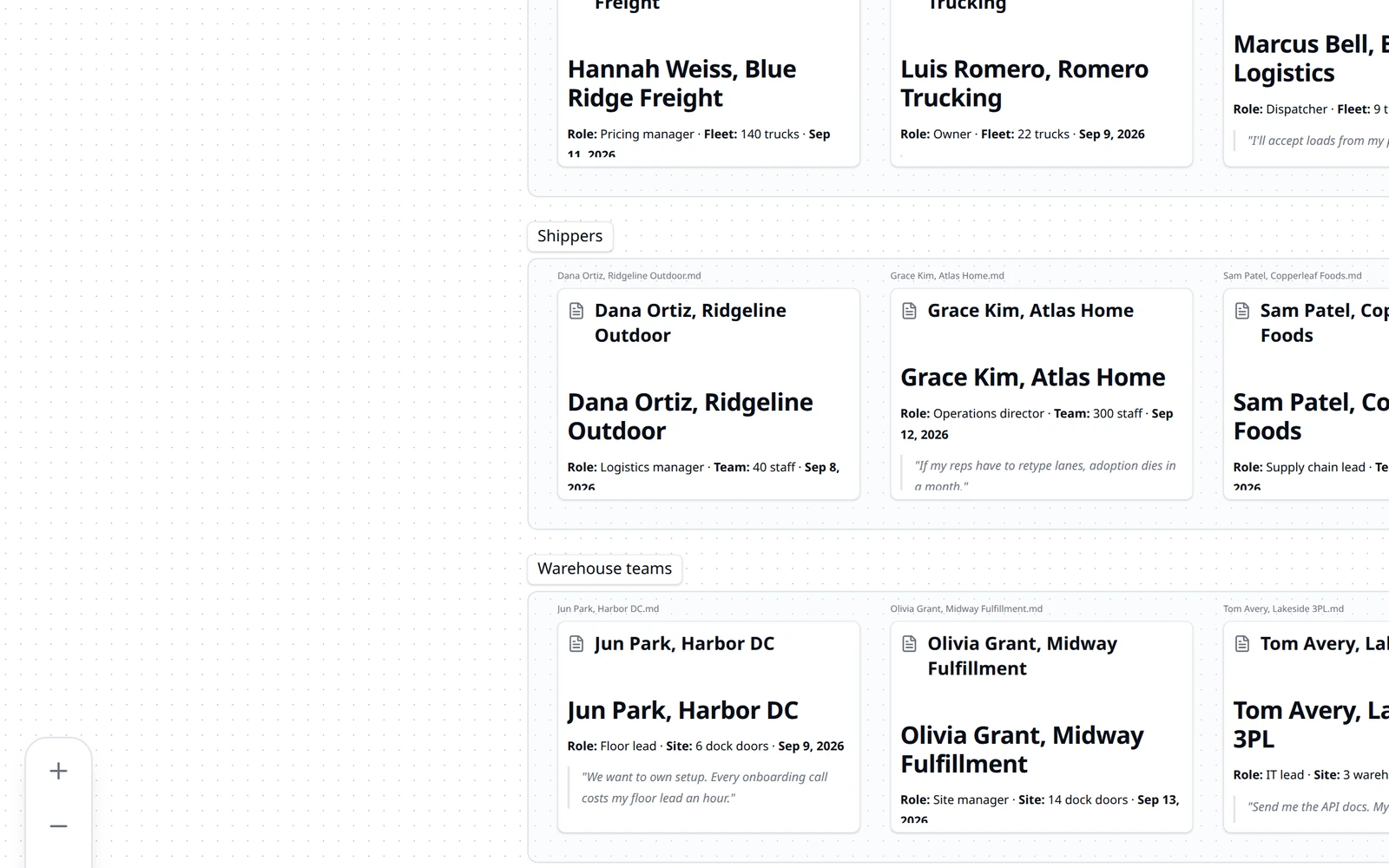The height and width of the screenshot is (868, 1389).
Task: Click file label Grace Kim, Atlas Home.md
Action: [x=947, y=276]
